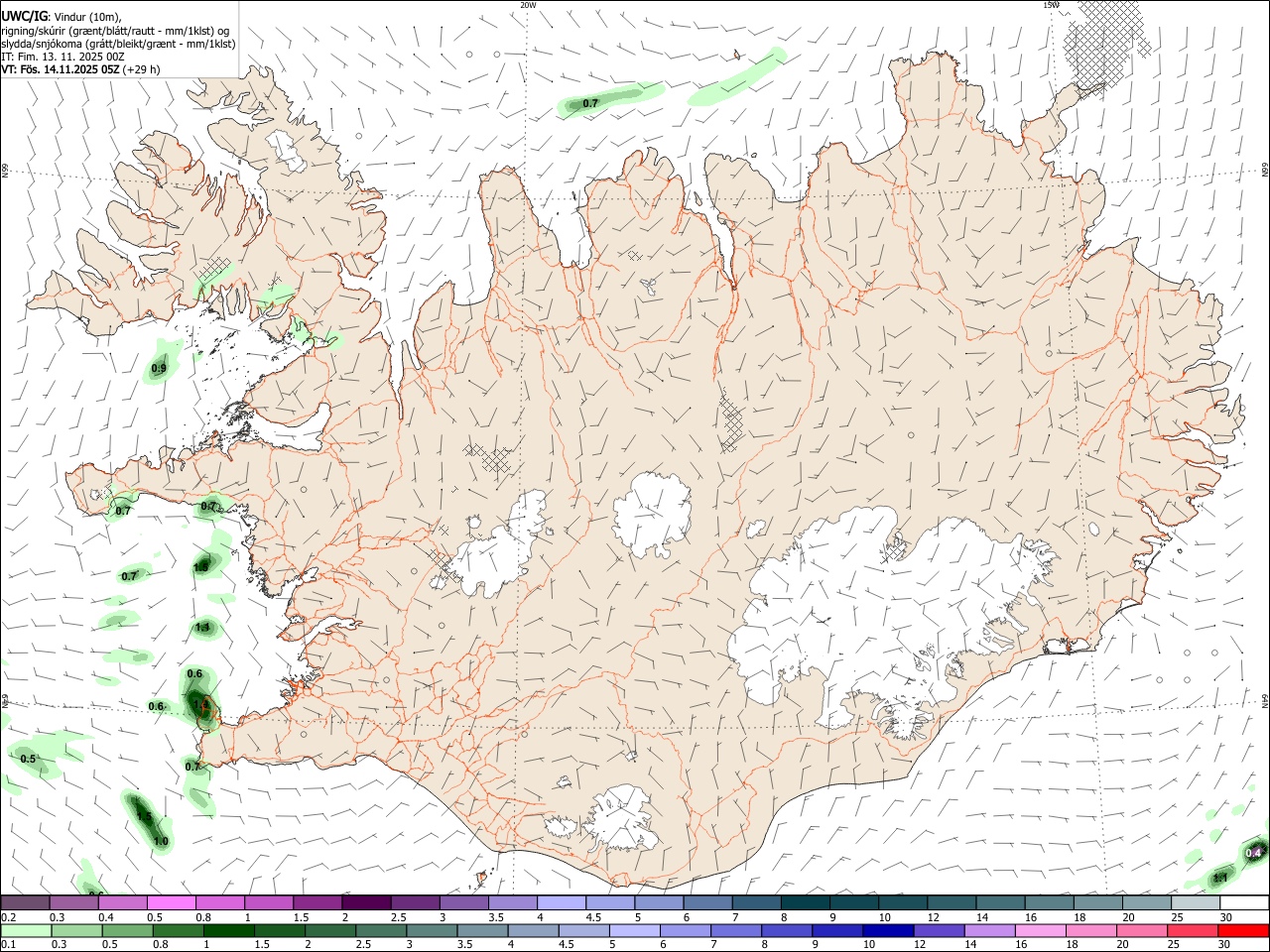This screenshot has width=1270, height=952.
Task: Click the '15W' longitude label
Action: pyautogui.click(x=1050, y=4)
